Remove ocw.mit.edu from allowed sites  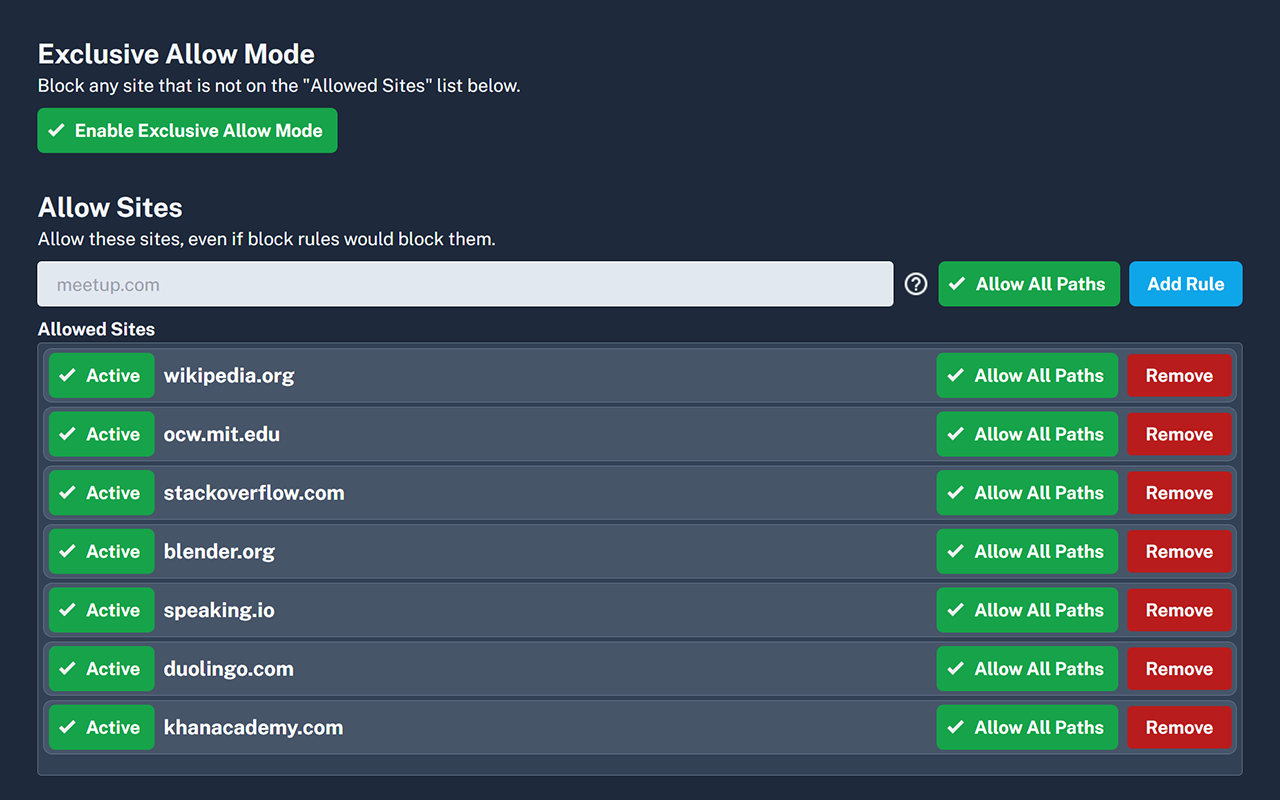click(x=1180, y=434)
